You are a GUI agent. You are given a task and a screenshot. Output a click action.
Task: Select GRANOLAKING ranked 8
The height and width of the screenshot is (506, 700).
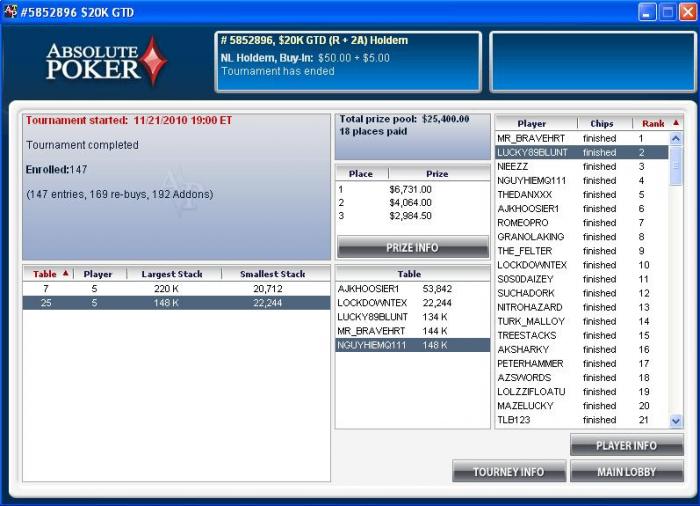[582, 237]
